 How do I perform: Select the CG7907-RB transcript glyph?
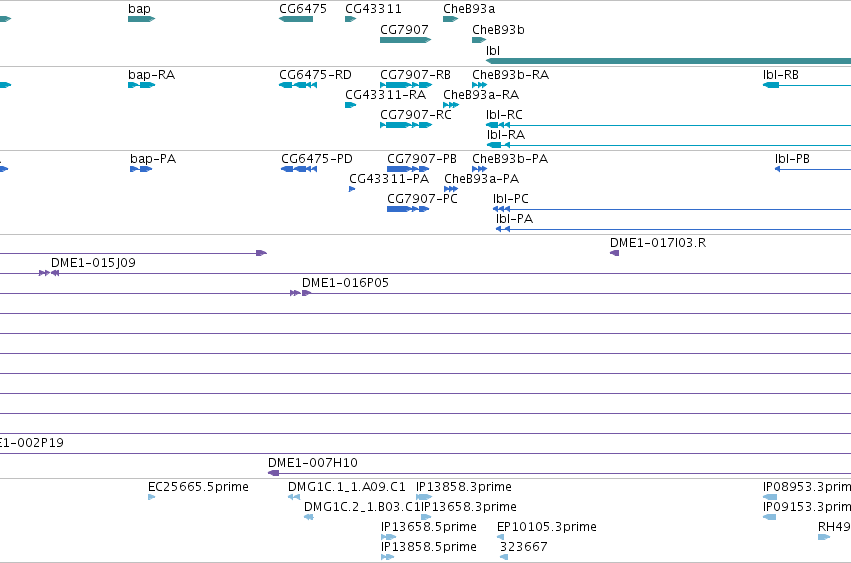pos(406,85)
